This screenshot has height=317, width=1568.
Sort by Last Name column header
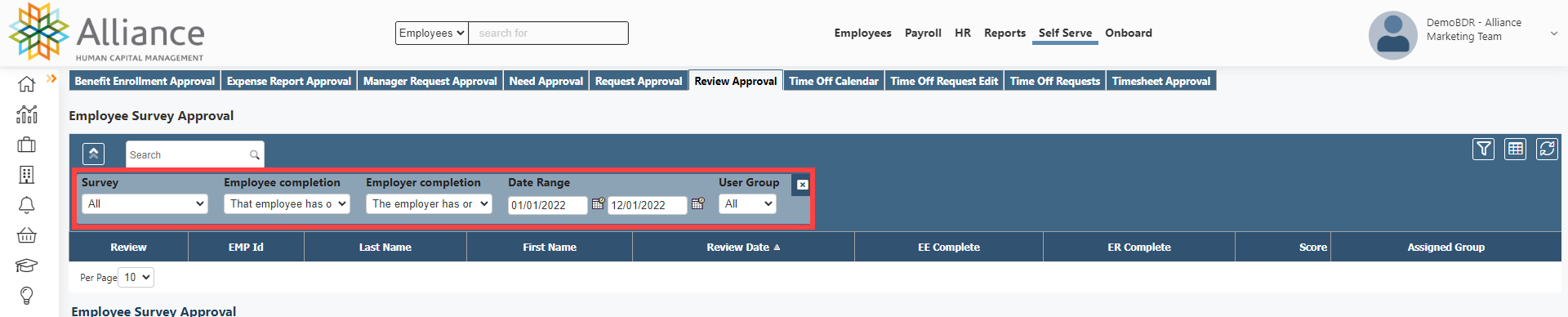(385, 247)
